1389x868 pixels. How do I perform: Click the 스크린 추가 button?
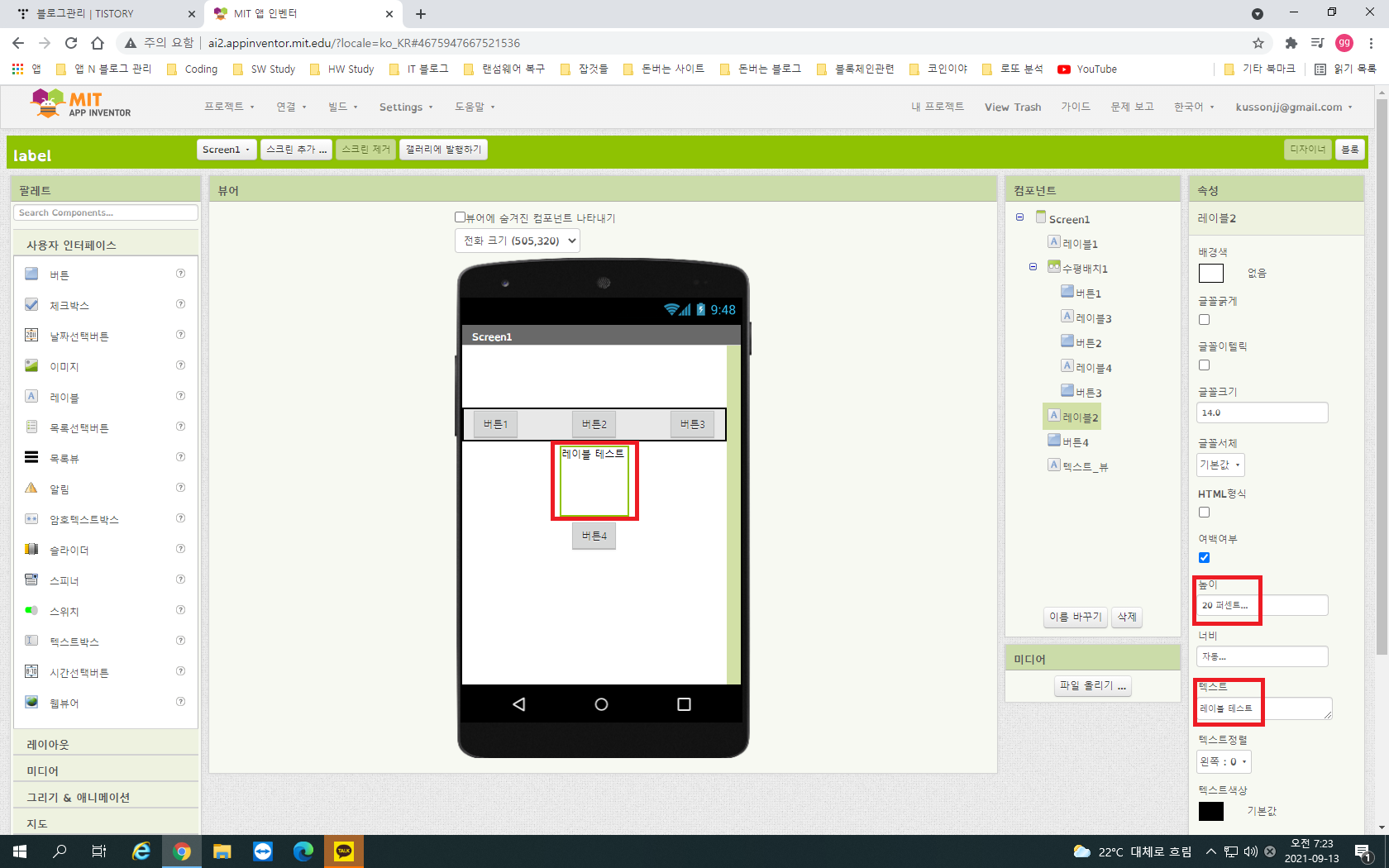tap(297, 150)
